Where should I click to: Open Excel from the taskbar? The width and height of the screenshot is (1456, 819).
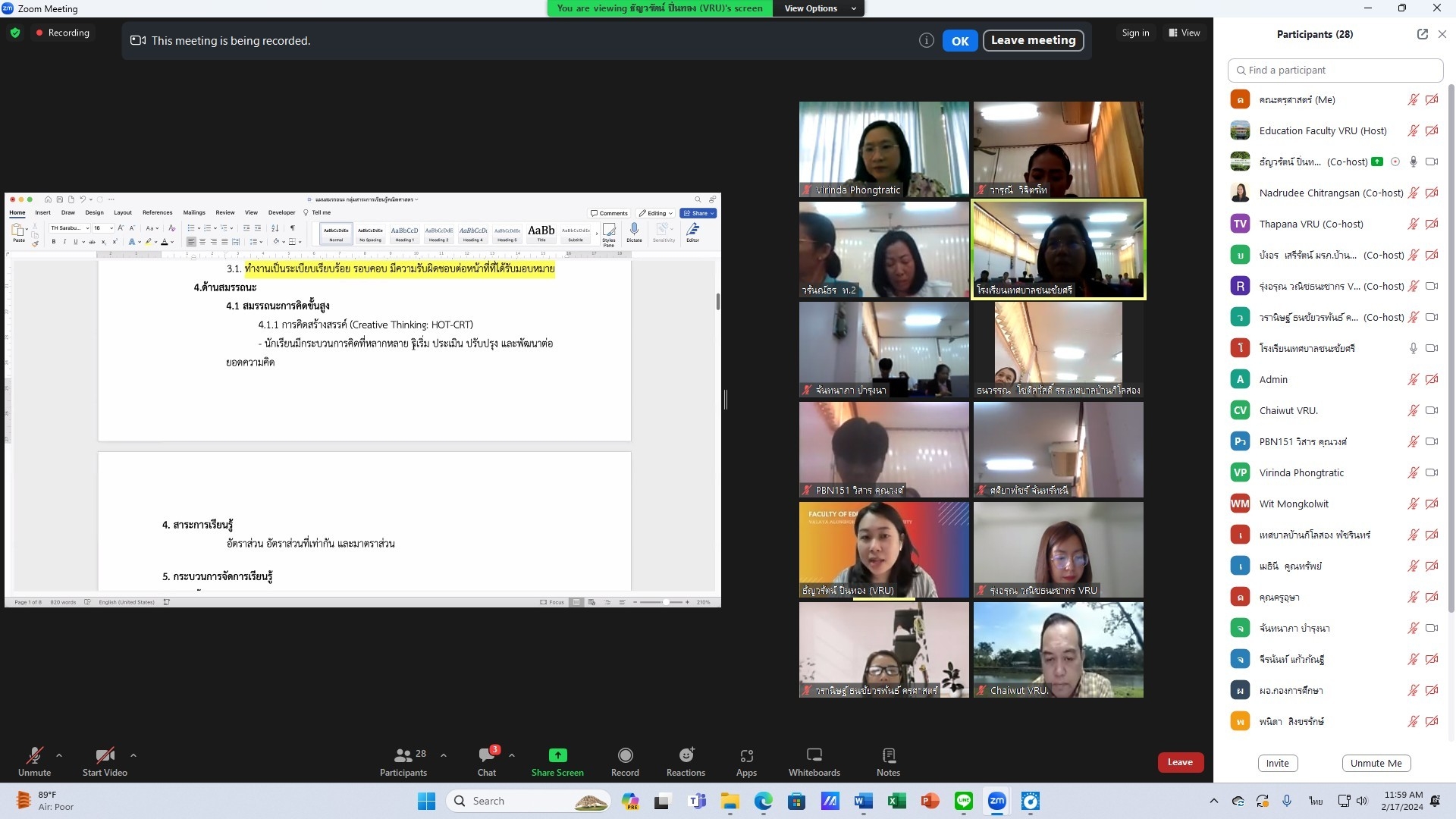tap(896, 801)
